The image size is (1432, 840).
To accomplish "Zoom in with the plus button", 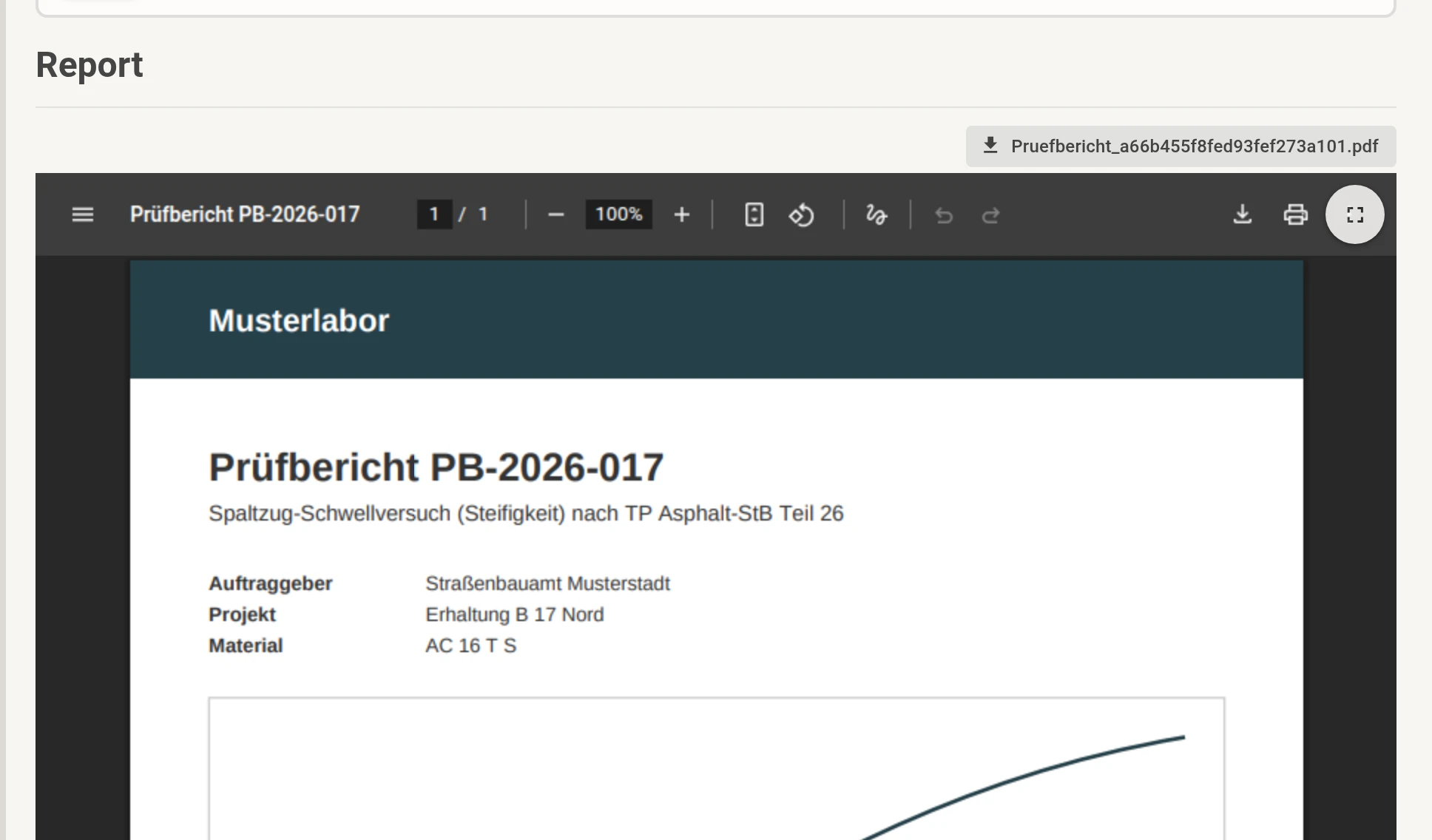I will click(x=682, y=215).
